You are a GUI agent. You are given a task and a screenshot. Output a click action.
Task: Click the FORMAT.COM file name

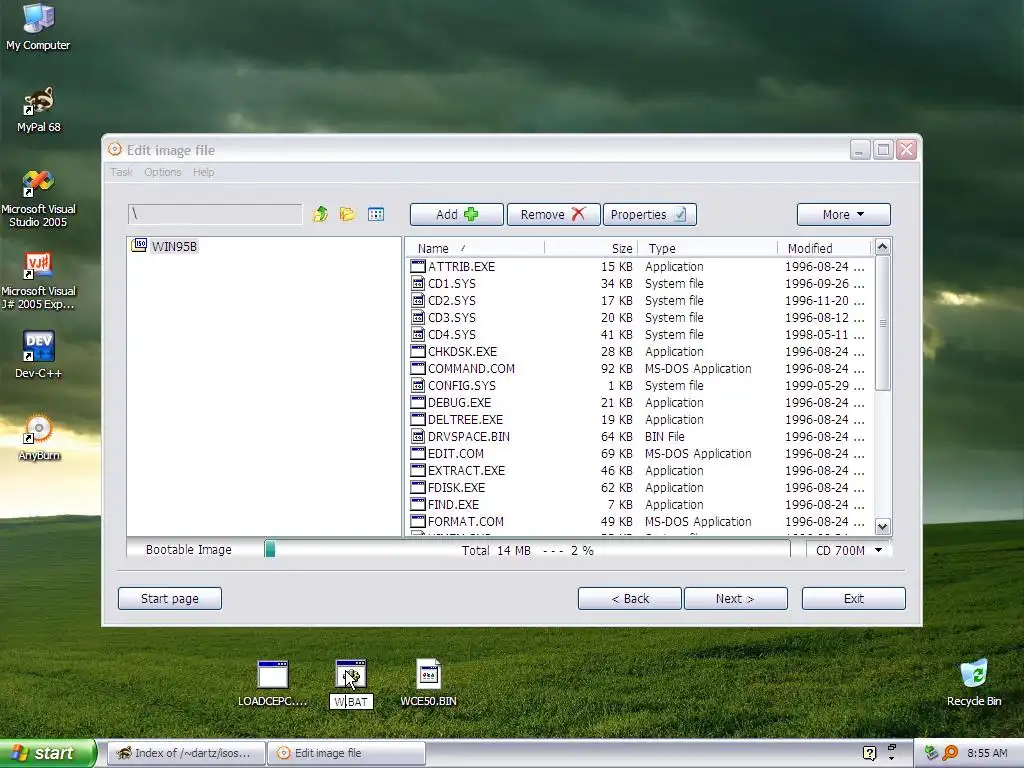click(x=466, y=521)
